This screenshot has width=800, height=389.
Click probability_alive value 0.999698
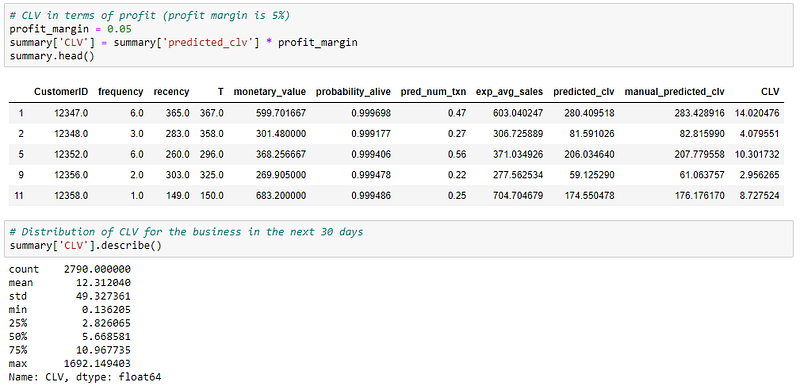coord(371,113)
